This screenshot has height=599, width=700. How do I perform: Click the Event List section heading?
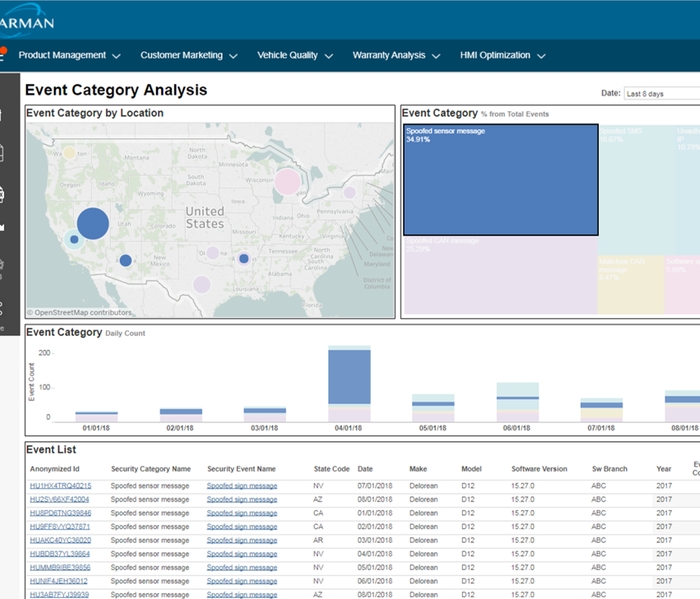51,449
